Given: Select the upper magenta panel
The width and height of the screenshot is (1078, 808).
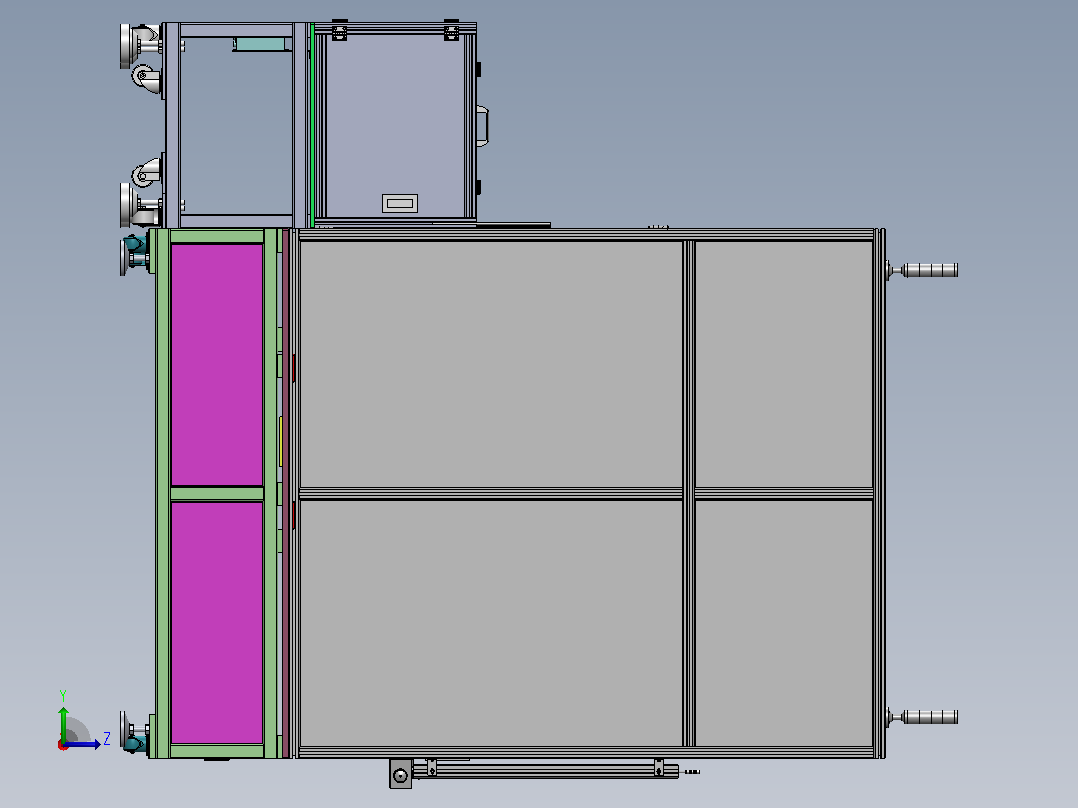Looking at the screenshot, I should 217,365.
